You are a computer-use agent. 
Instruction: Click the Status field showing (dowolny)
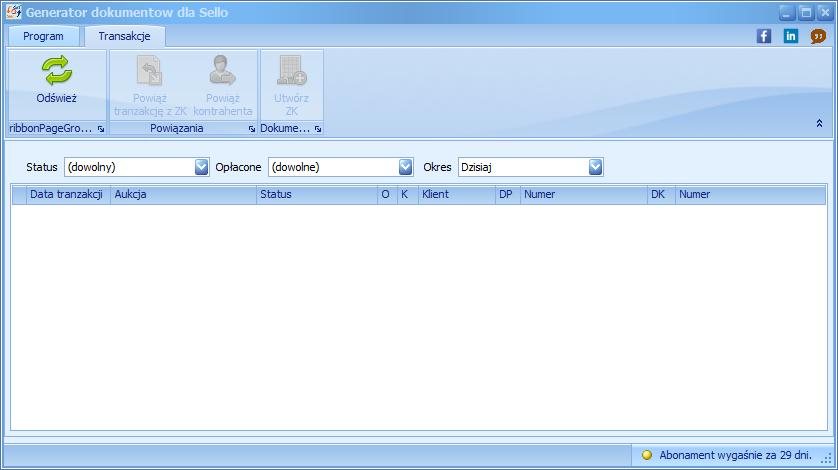[x=136, y=167]
